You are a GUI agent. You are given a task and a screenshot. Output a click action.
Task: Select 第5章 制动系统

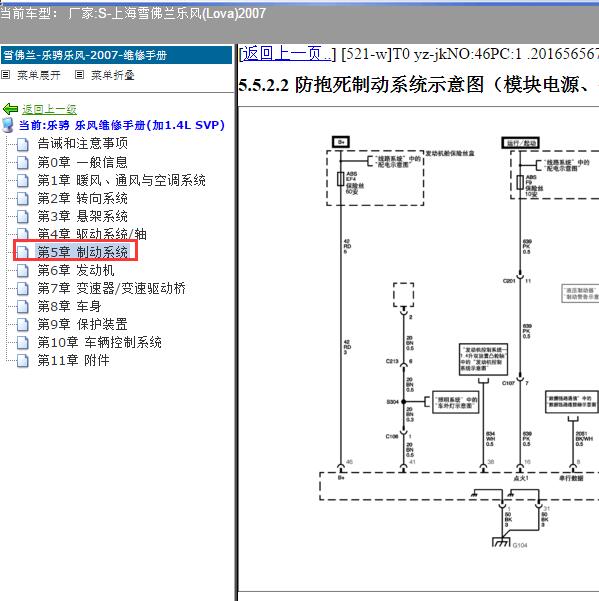(x=82, y=252)
